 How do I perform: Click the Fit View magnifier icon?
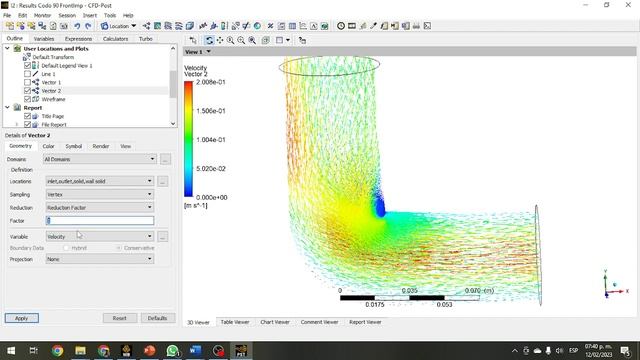[x=252, y=40]
